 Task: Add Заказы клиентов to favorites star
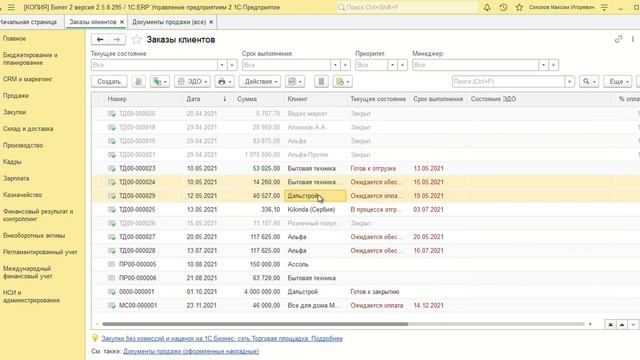(137, 40)
